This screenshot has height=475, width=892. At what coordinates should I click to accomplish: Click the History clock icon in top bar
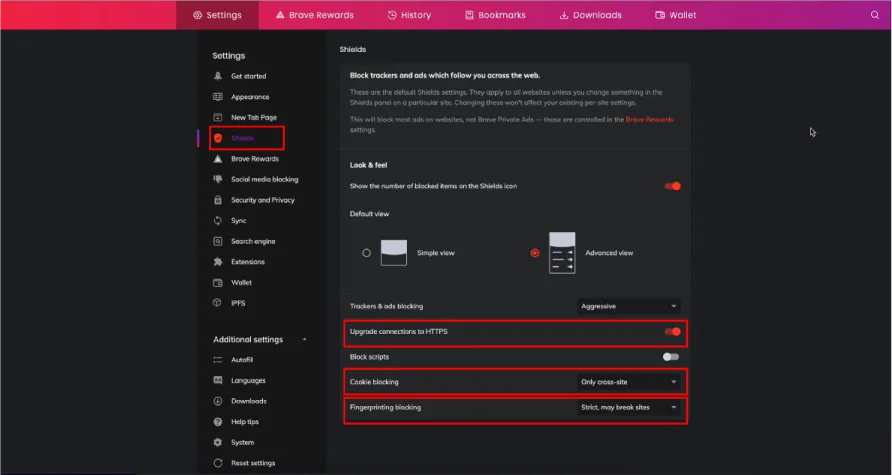tap(392, 15)
